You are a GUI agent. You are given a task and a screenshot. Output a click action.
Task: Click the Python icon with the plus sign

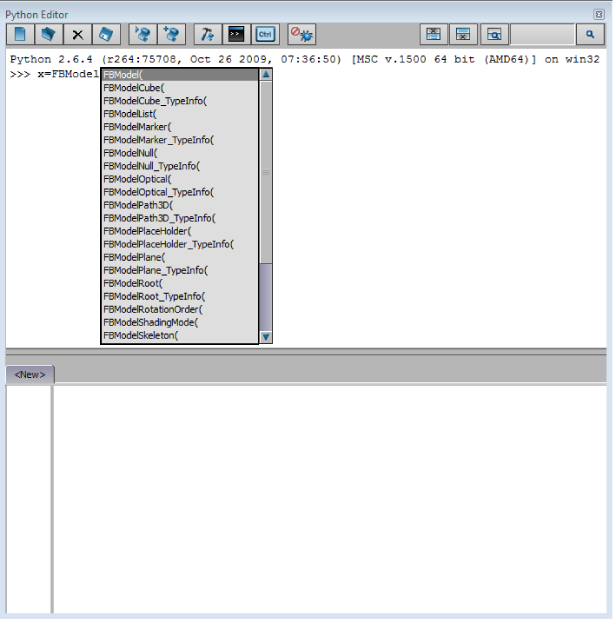[171, 34]
